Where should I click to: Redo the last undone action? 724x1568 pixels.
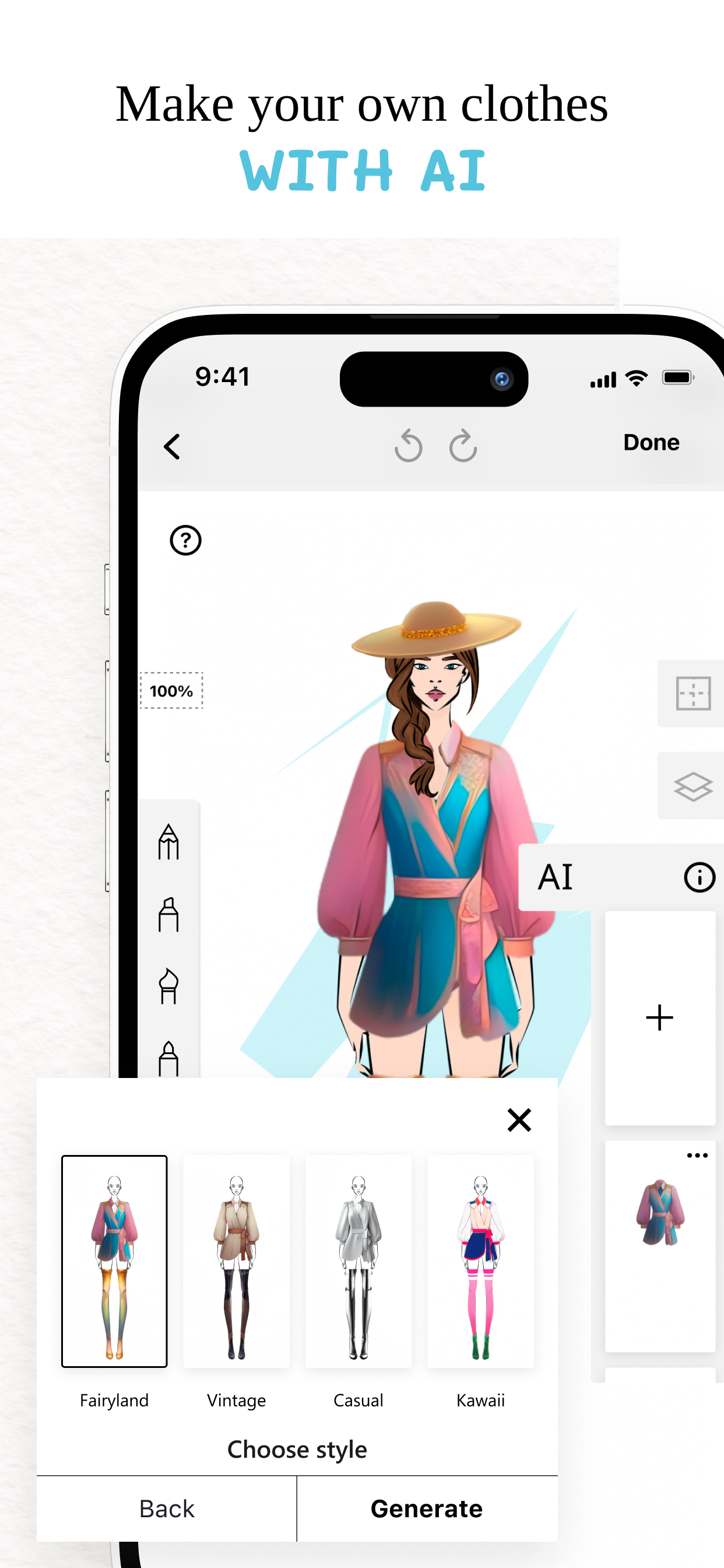point(463,446)
